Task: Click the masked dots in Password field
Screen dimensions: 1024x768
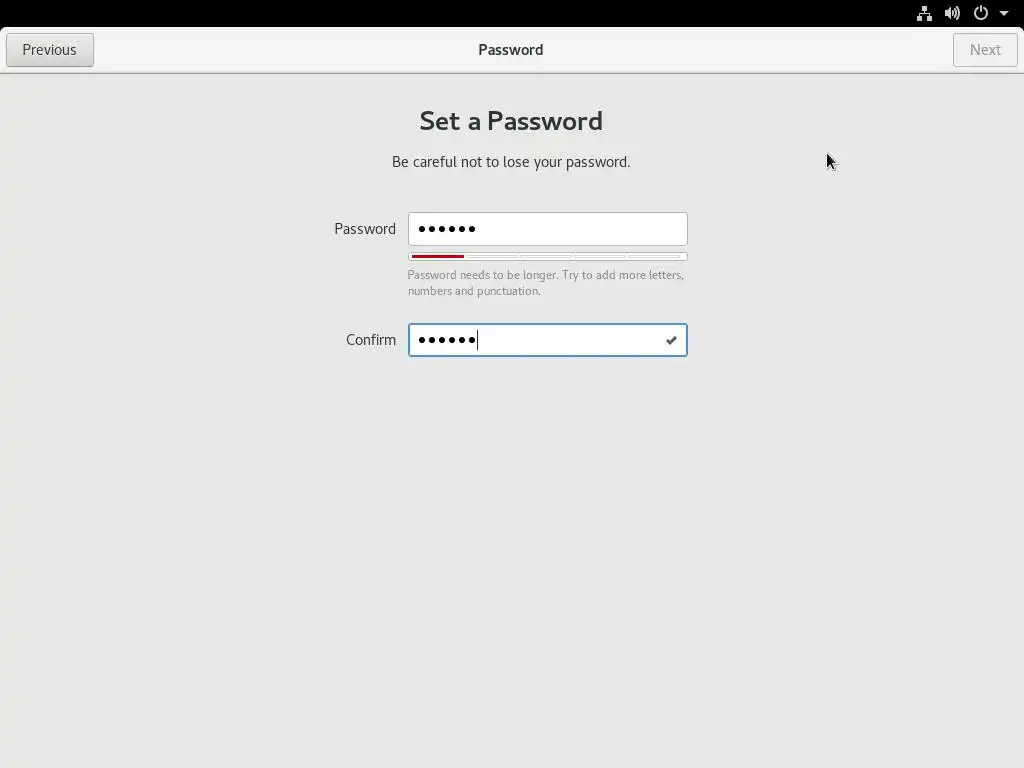Action: point(446,229)
